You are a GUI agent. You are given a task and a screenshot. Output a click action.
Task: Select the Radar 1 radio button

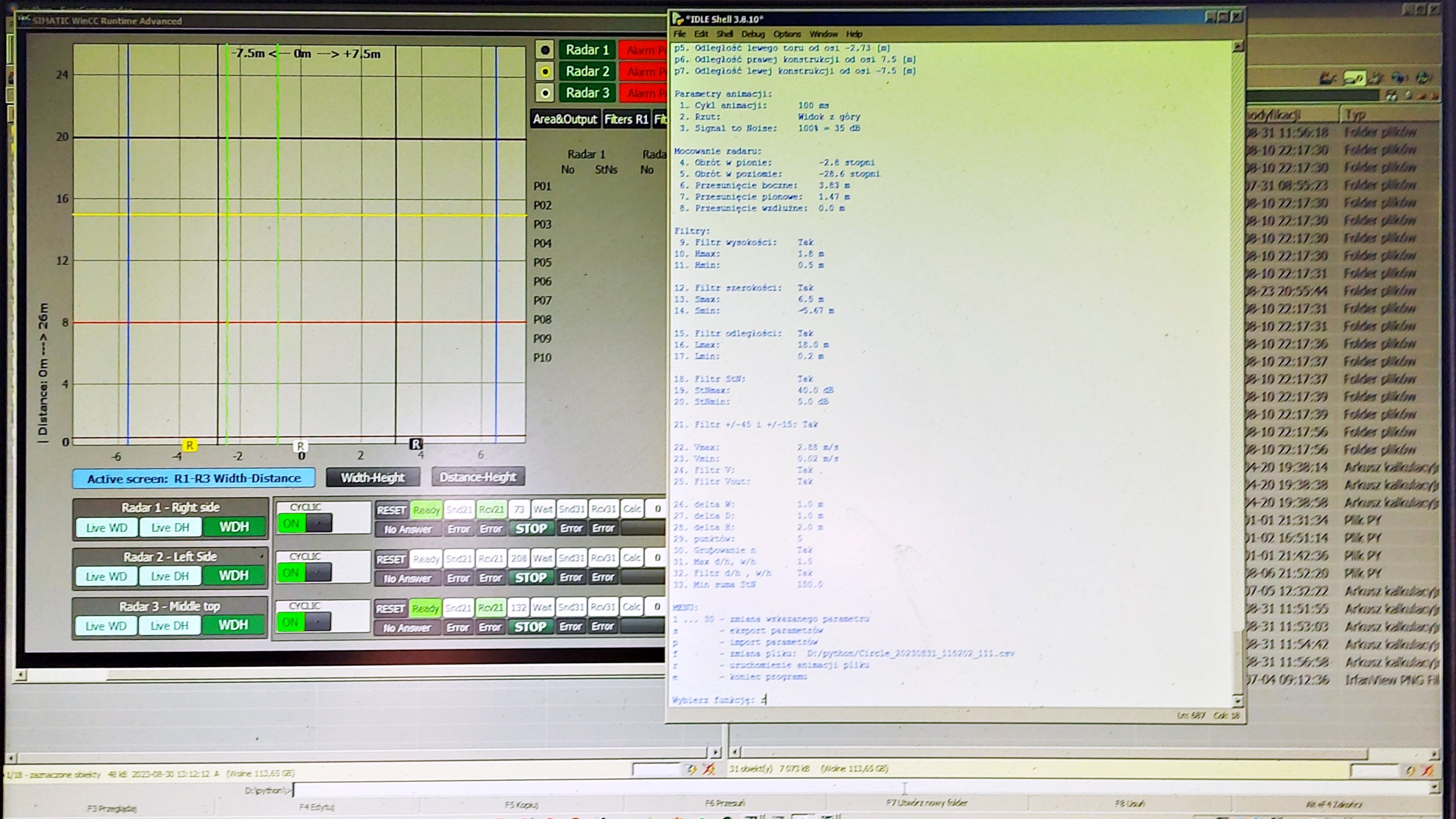545,50
